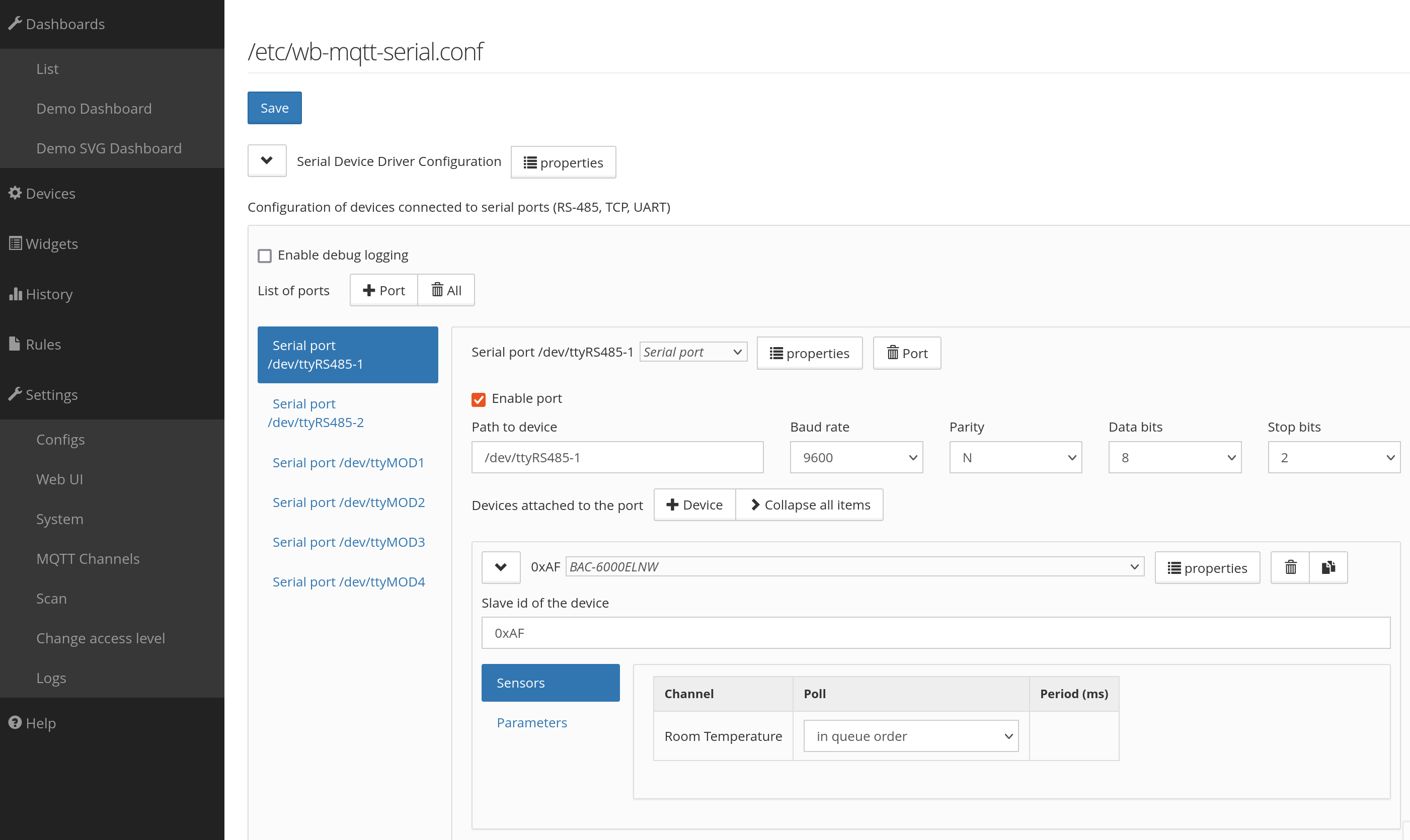Switch to Serial port /dev/ttyMOD2 tab

[x=348, y=502]
